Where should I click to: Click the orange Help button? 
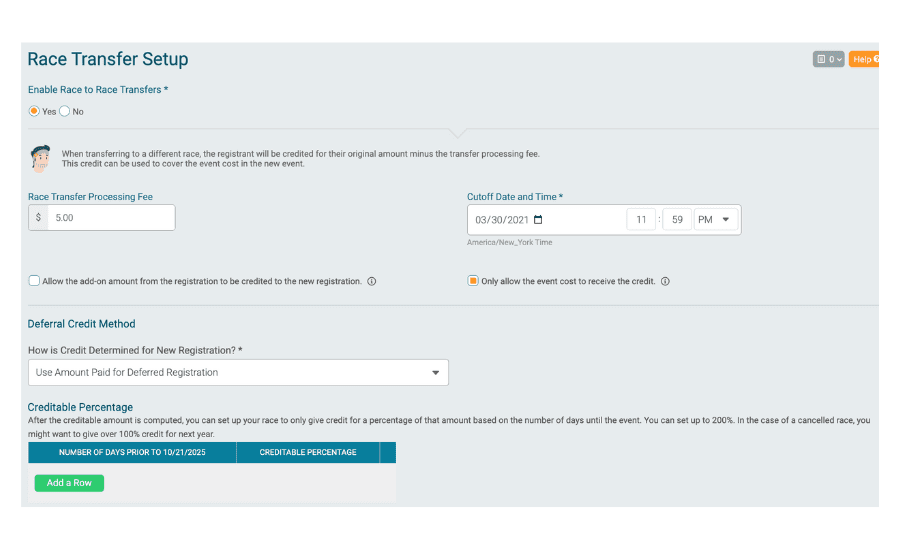click(864, 59)
